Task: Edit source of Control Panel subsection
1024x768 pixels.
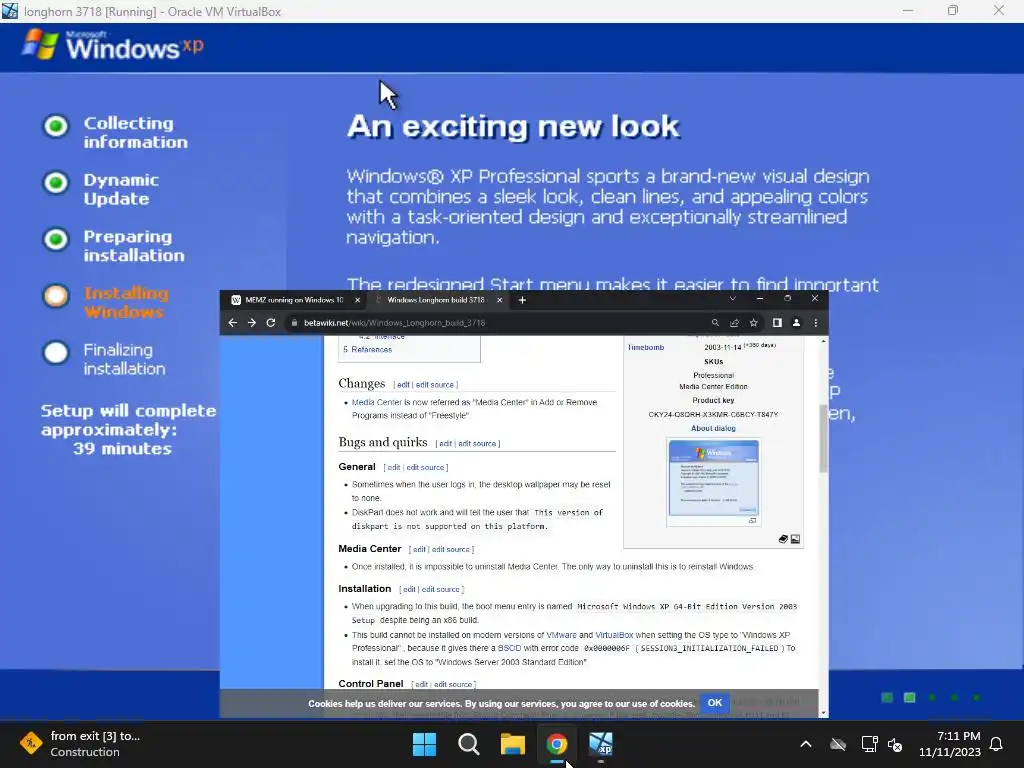Action: tap(453, 684)
